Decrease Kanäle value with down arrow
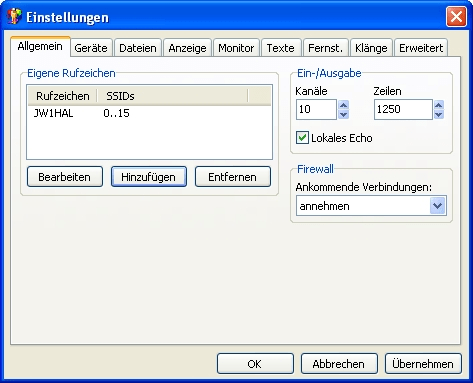 (344, 114)
